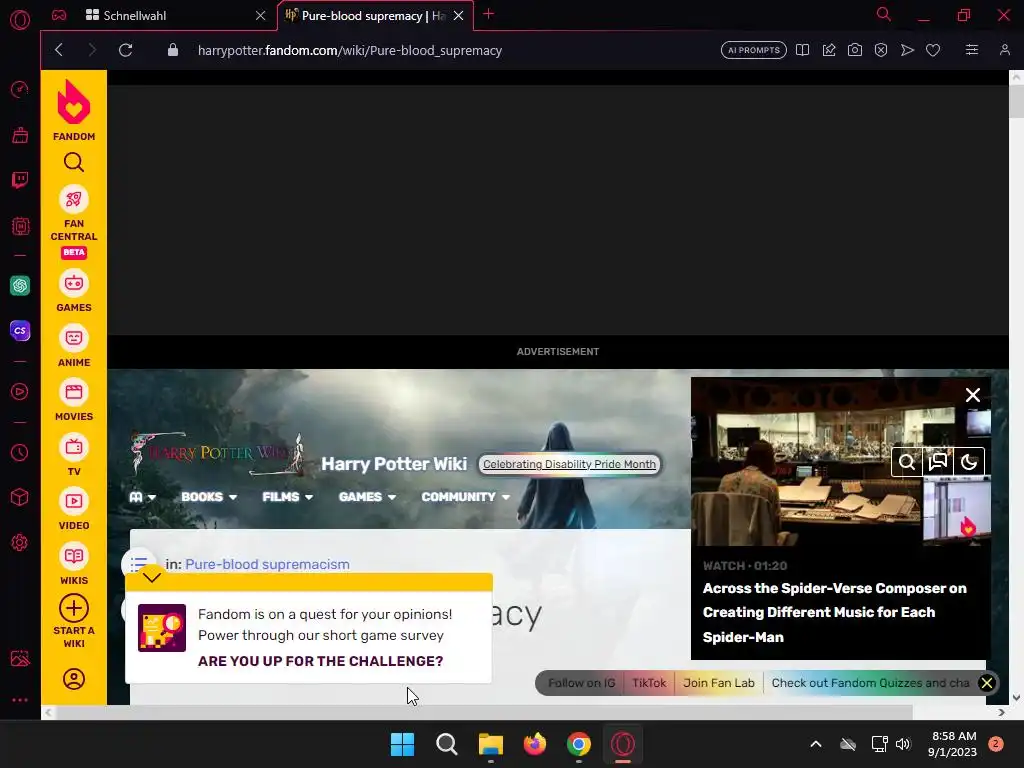The image size is (1024, 768).
Task: Click the vertical page scrollbar thumb
Action: [1016, 101]
